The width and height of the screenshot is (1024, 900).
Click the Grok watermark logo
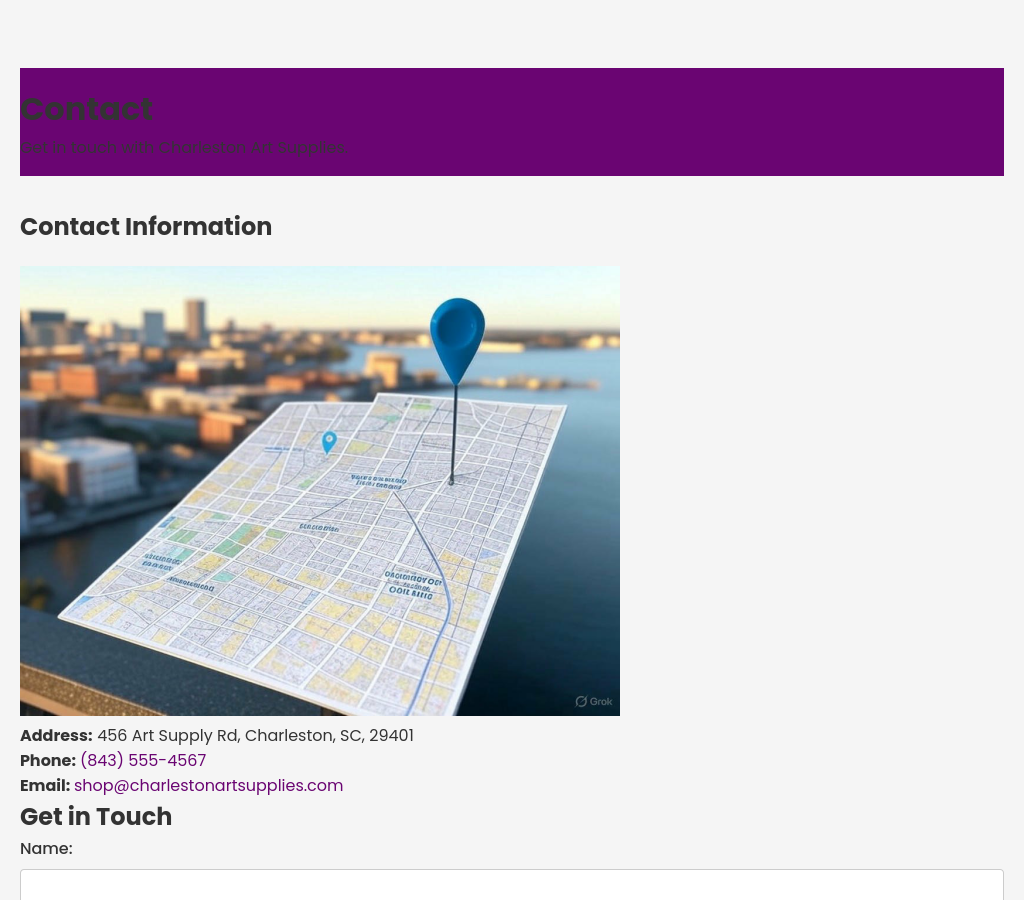pos(594,701)
